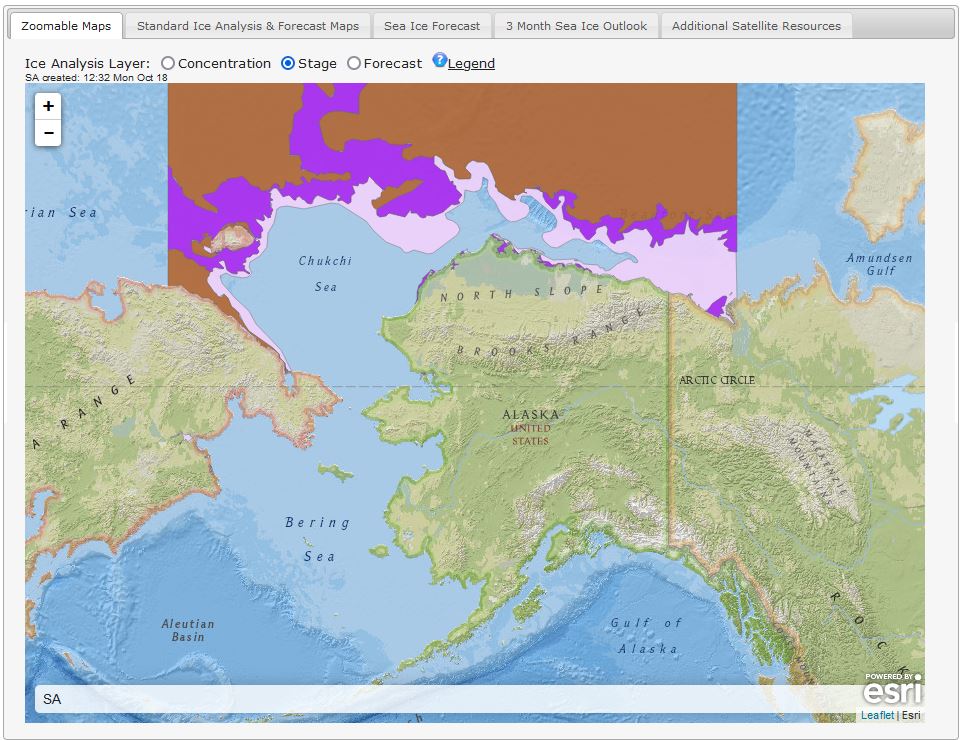The image size is (961, 740).
Task: Zoom out of the map
Action: click(48, 133)
